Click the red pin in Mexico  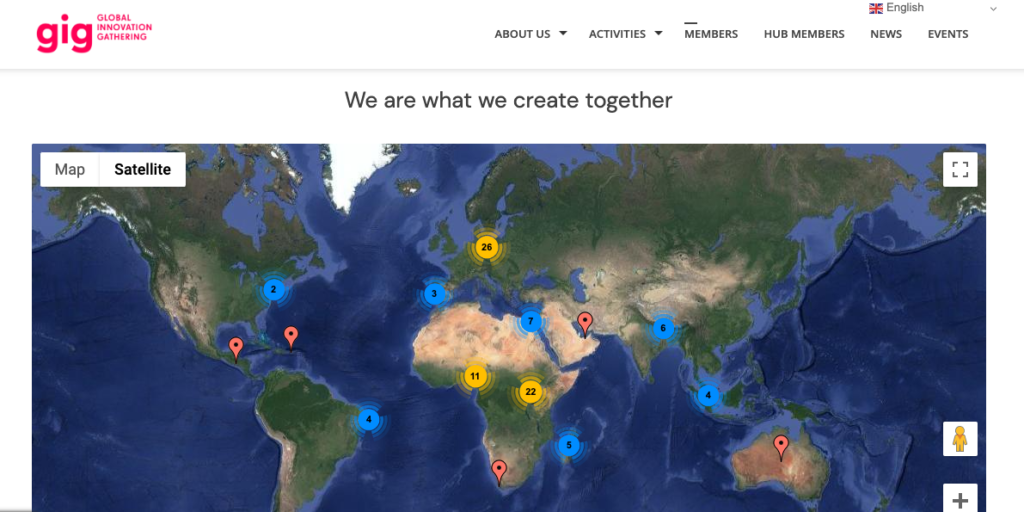pos(236,349)
